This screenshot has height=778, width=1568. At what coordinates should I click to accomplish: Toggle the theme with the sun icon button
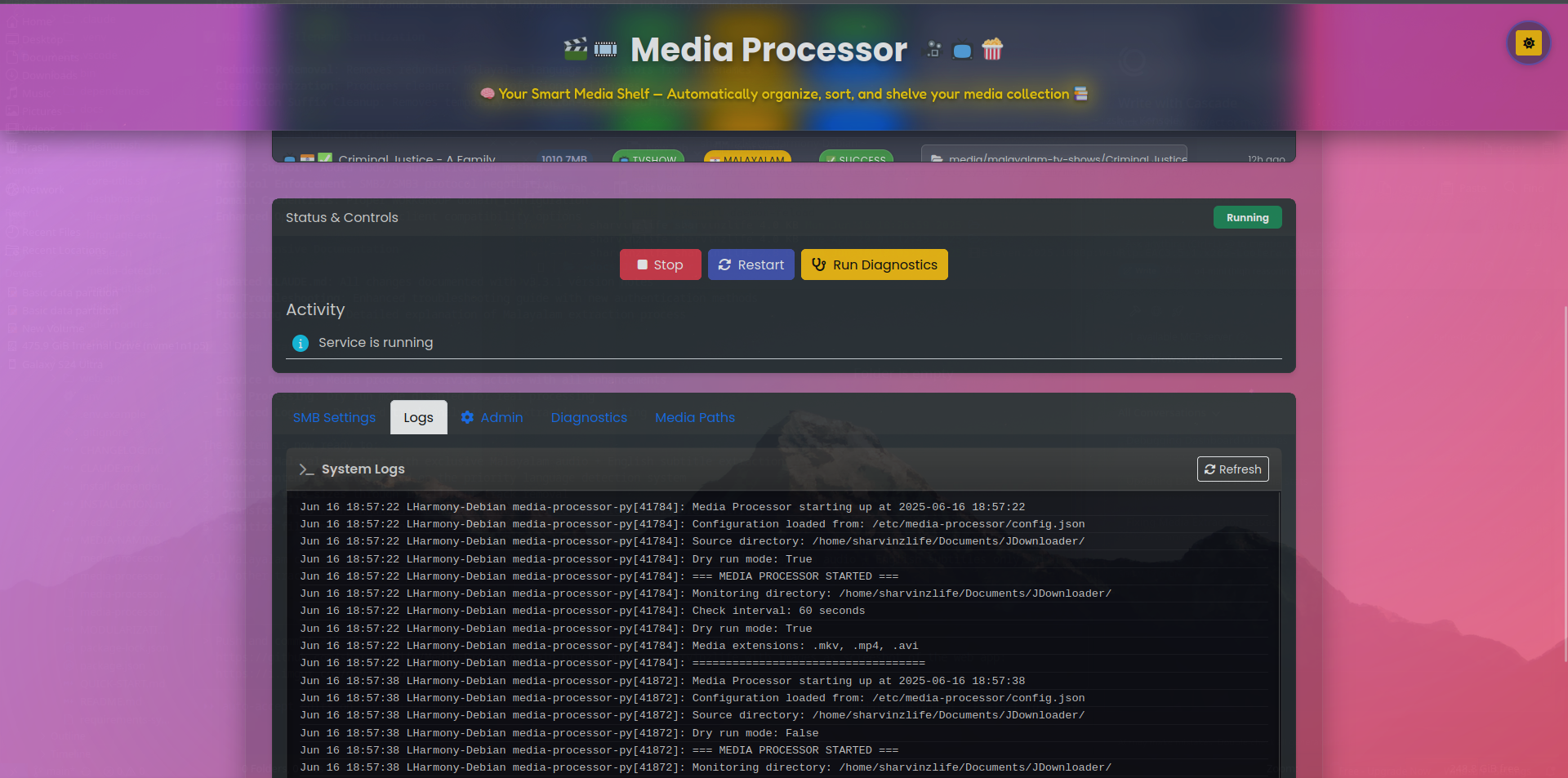pyautogui.click(x=1528, y=43)
